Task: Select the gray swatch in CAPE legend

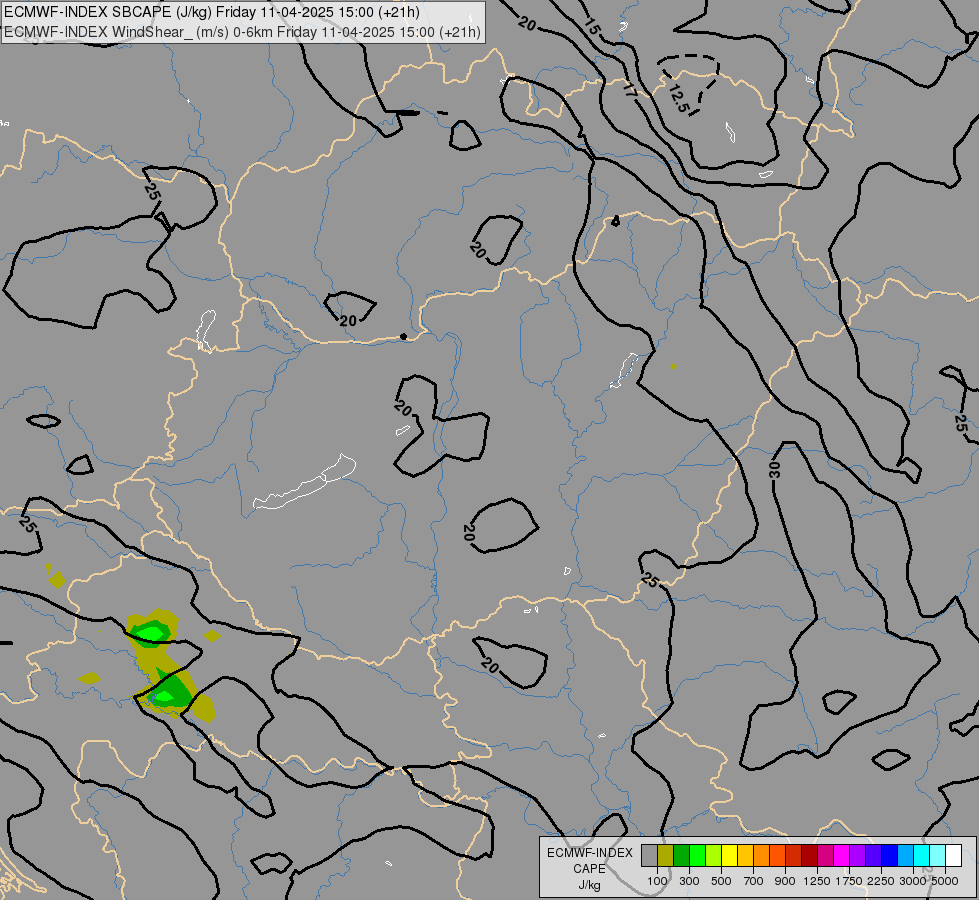Action: pyautogui.click(x=649, y=855)
